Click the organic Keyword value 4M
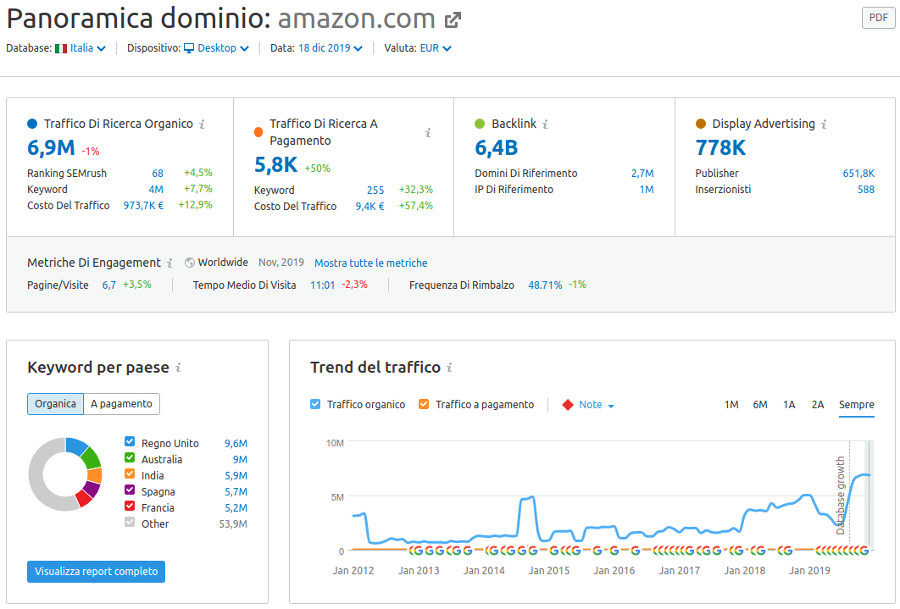900x609 pixels. (x=156, y=189)
